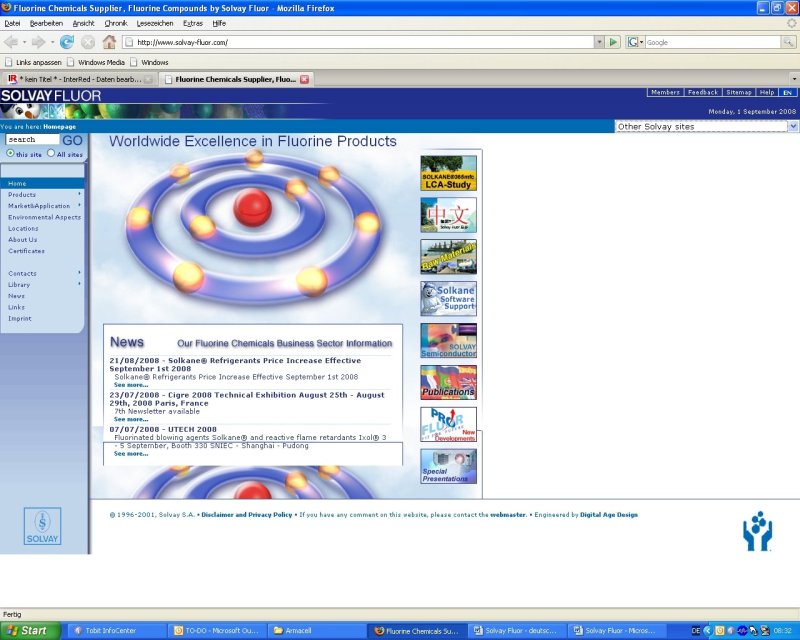This screenshot has height=640, width=800.
Task: Click the site search input field
Action: (32, 139)
